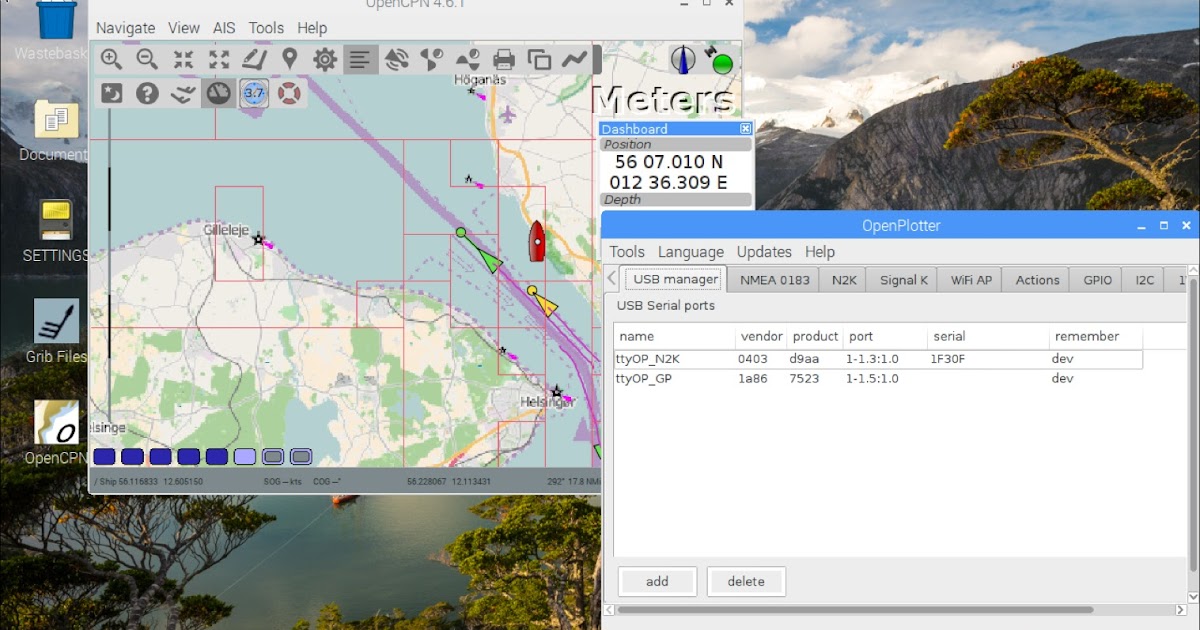Switch to the NMEA 0183 tab
Screen dimensions: 1200x630
pos(773,280)
